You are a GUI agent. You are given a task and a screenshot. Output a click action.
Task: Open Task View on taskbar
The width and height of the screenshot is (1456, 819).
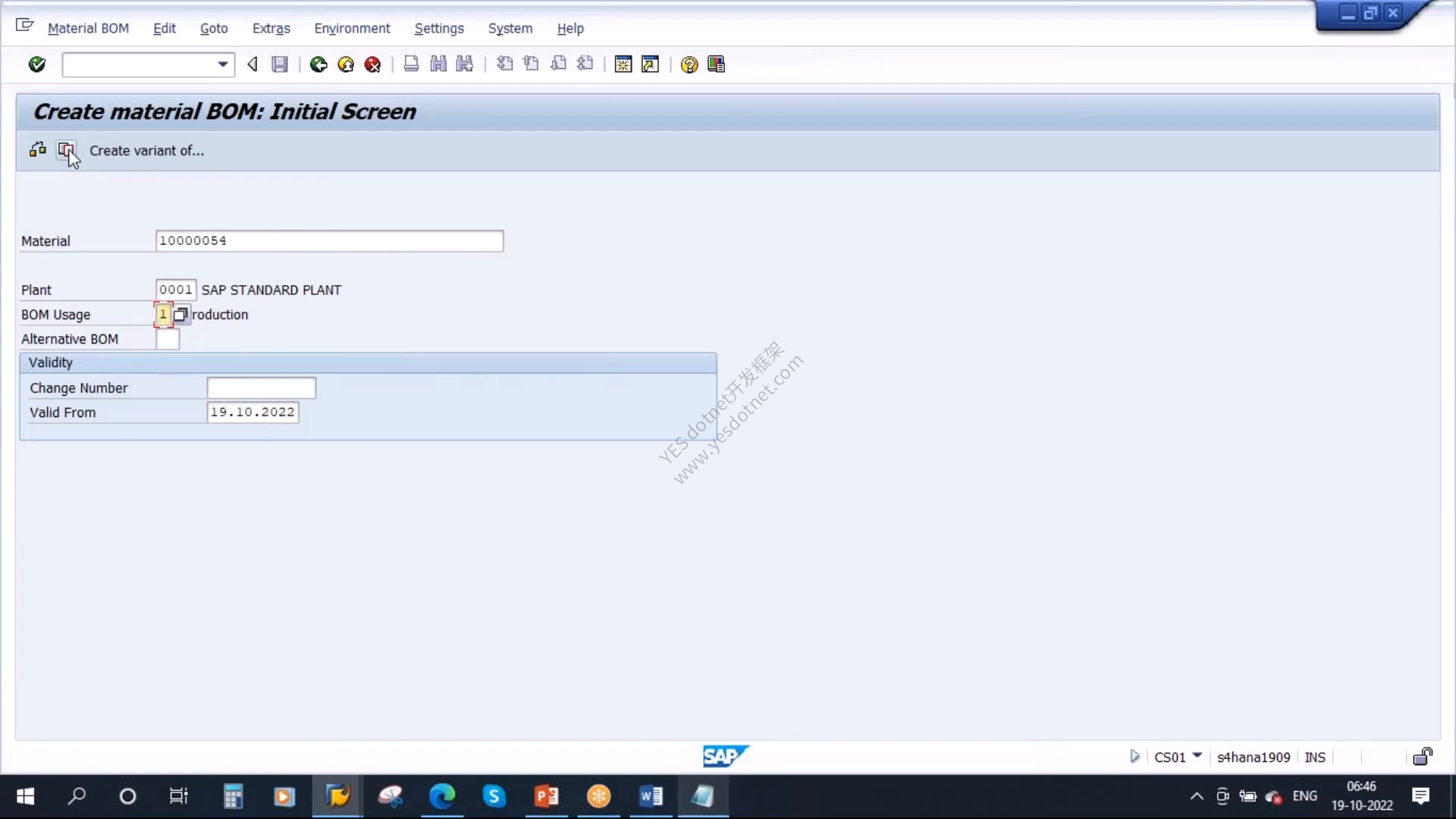[179, 795]
